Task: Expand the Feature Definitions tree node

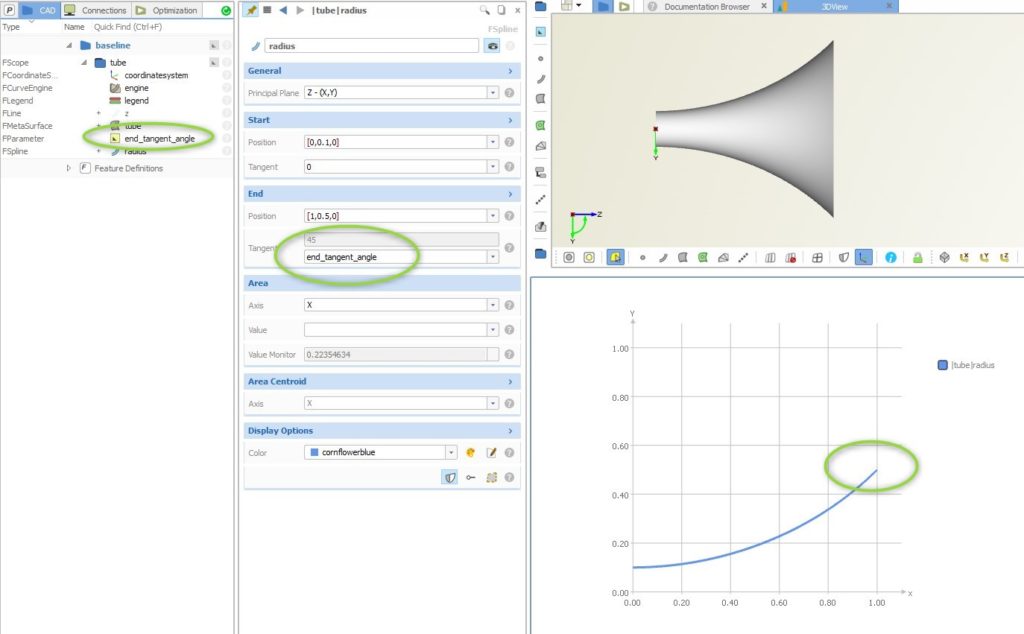Action: (69, 168)
